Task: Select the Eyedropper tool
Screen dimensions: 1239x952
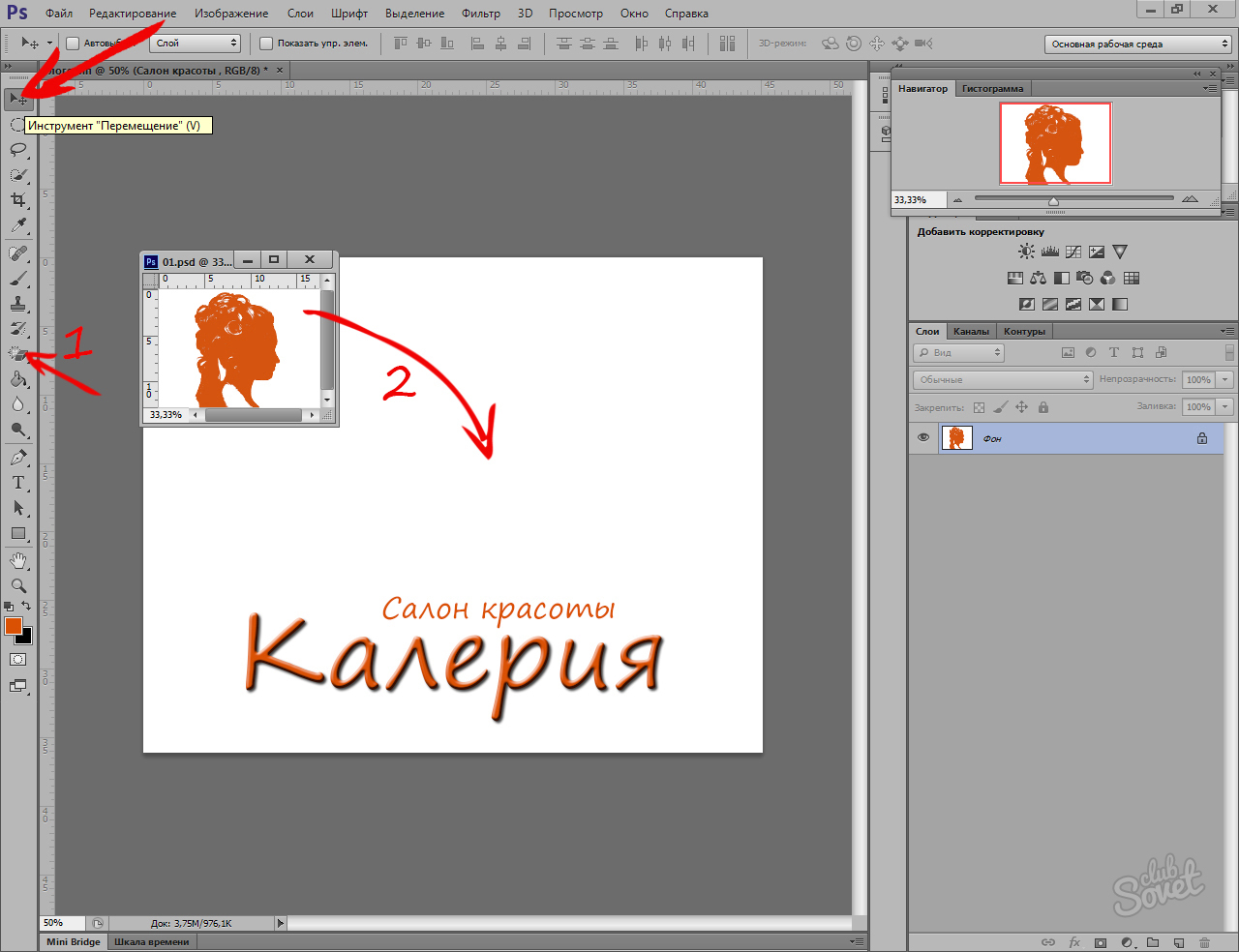Action: coord(17,225)
